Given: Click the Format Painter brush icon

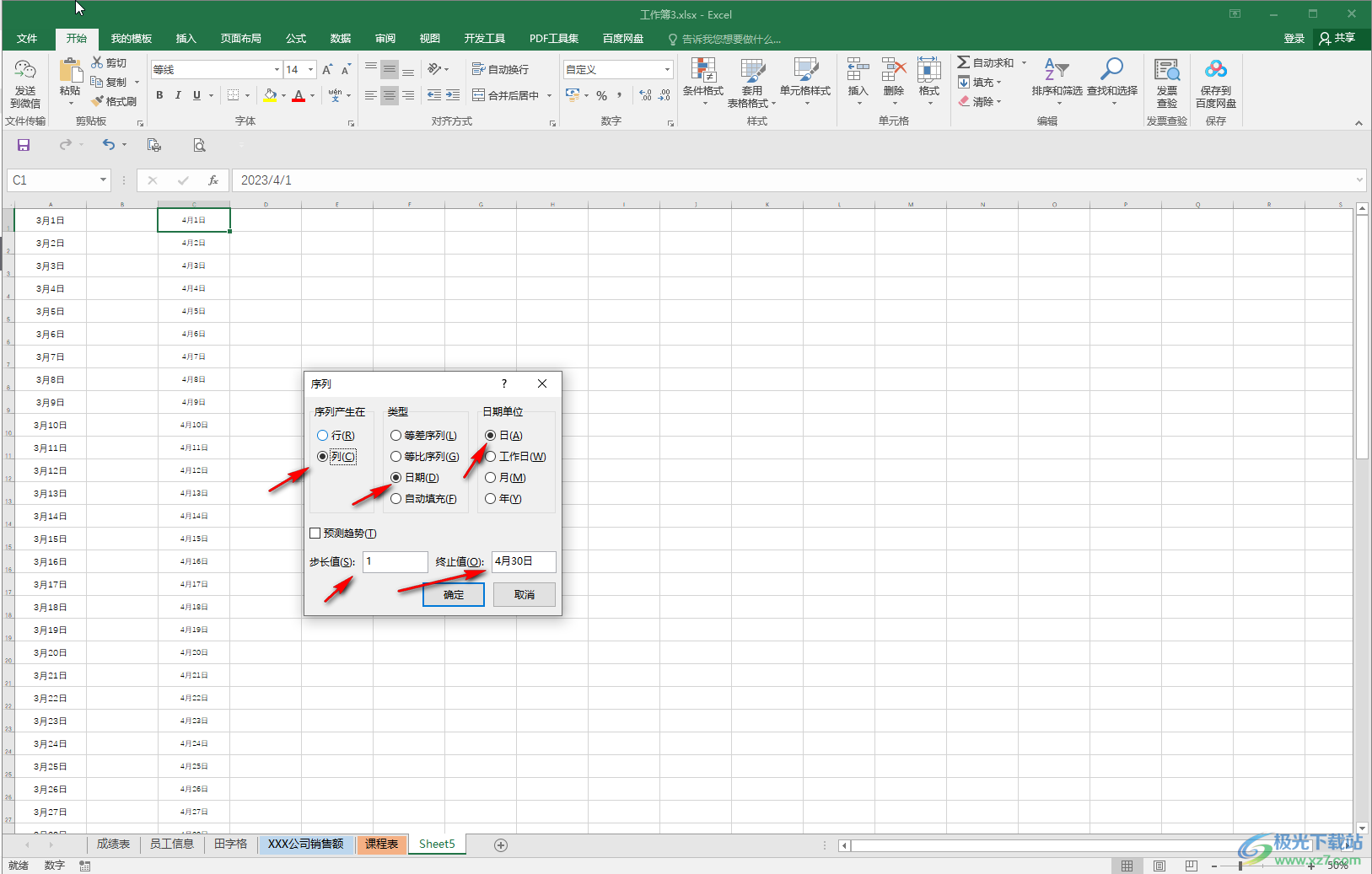Looking at the screenshot, I should click(99, 101).
